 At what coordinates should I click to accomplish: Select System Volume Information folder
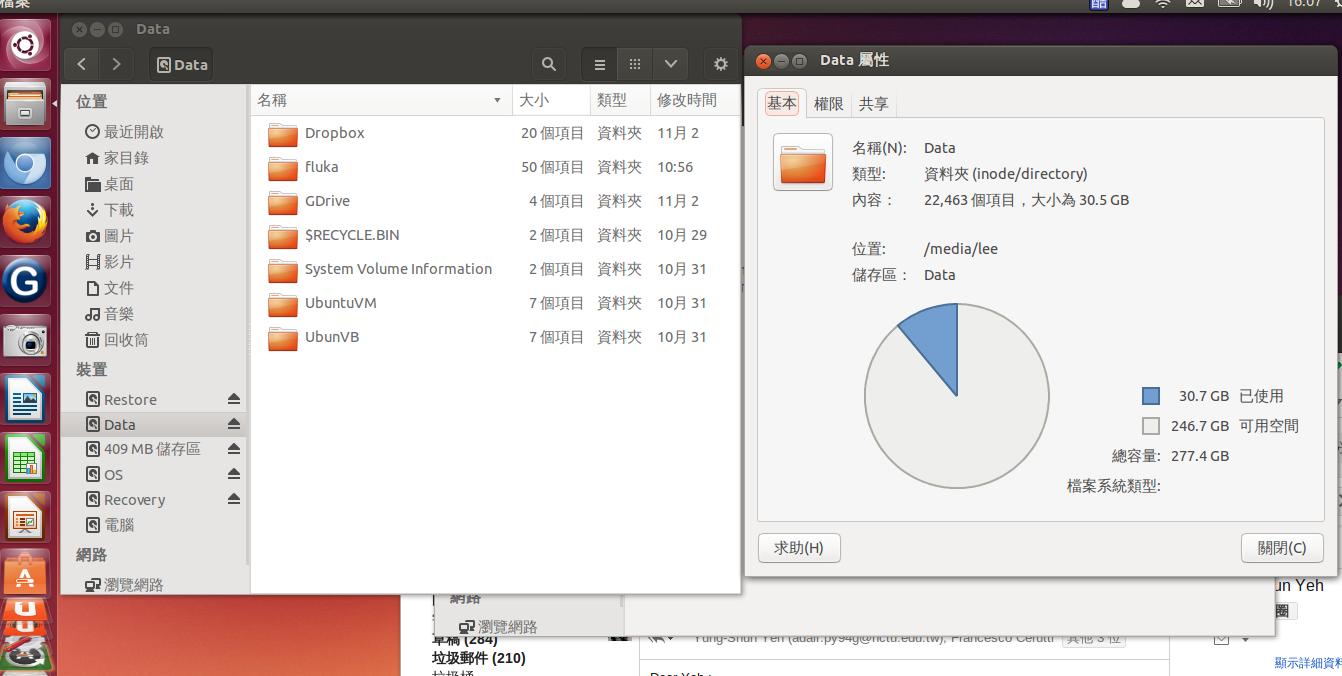(x=495, y=269)
